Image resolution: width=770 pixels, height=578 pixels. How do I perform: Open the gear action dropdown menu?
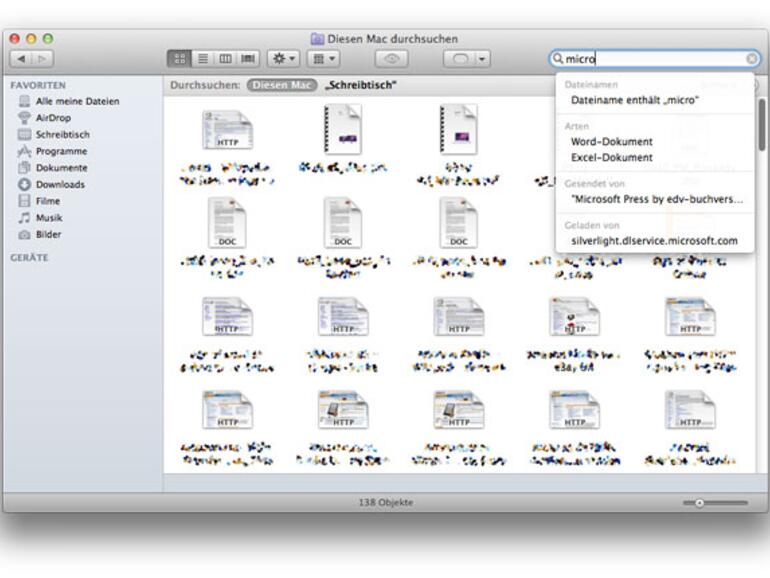(x=283, y=59)
